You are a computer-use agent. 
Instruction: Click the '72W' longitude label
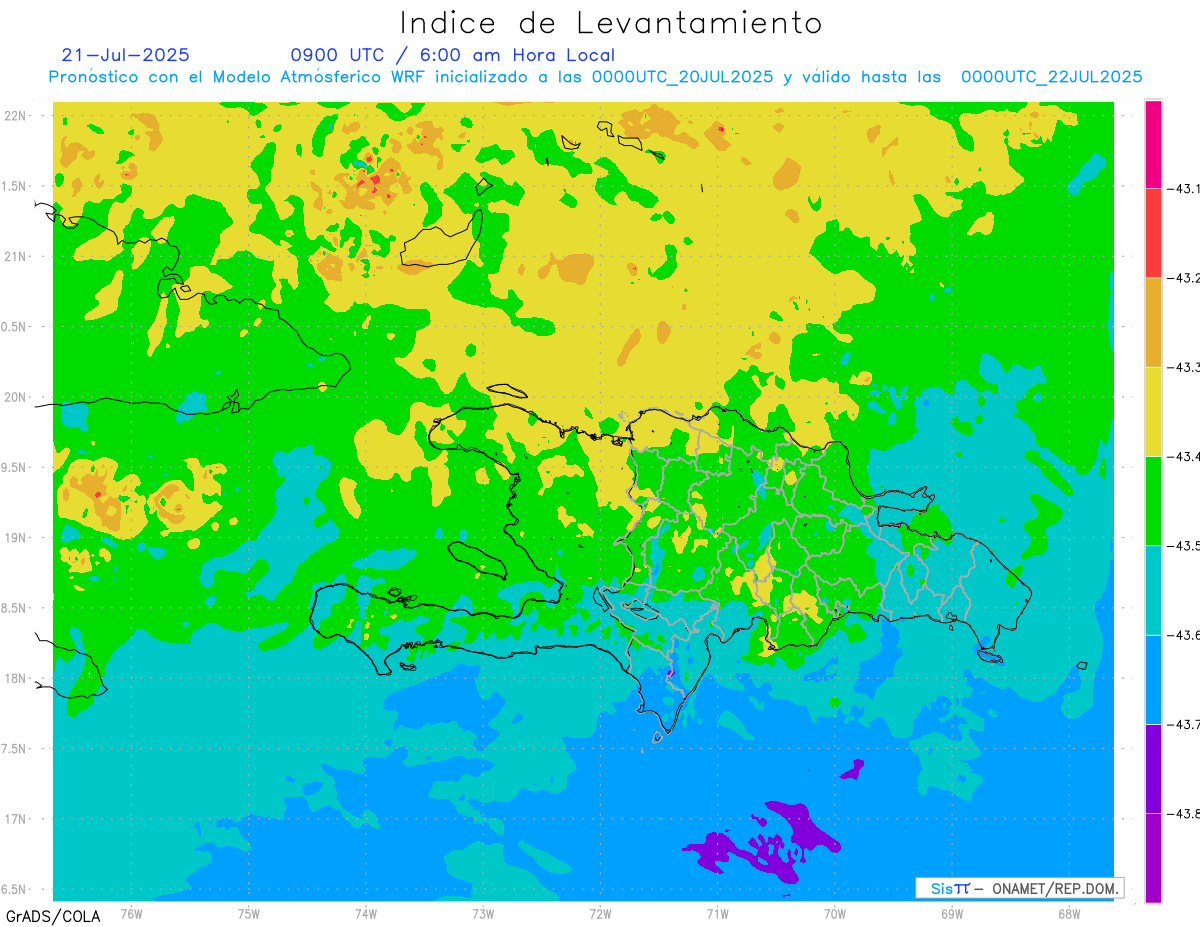tap(600, 913)
